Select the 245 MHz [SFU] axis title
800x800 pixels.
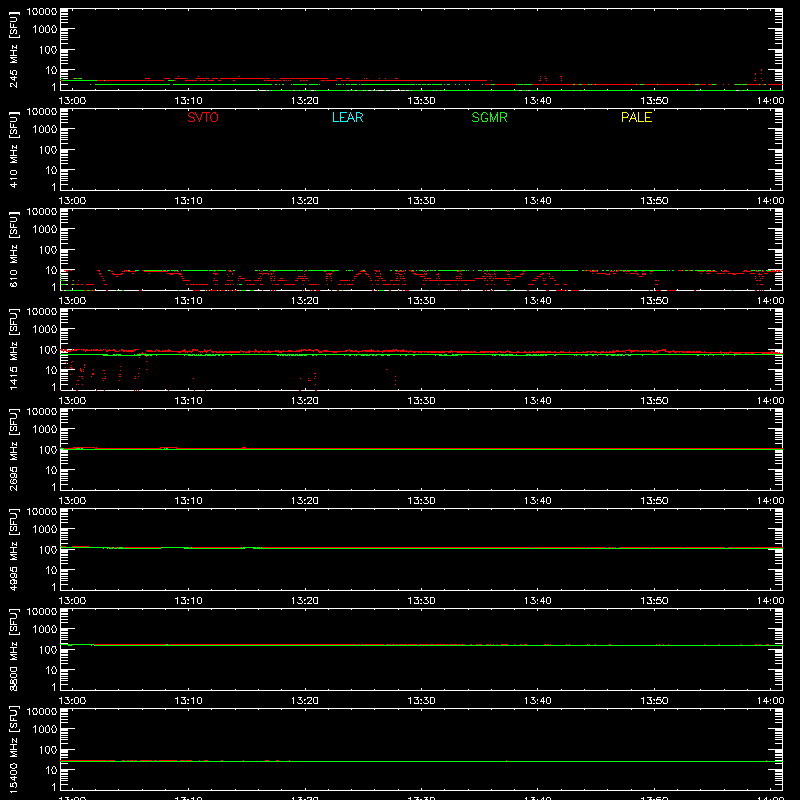(13, 49)
